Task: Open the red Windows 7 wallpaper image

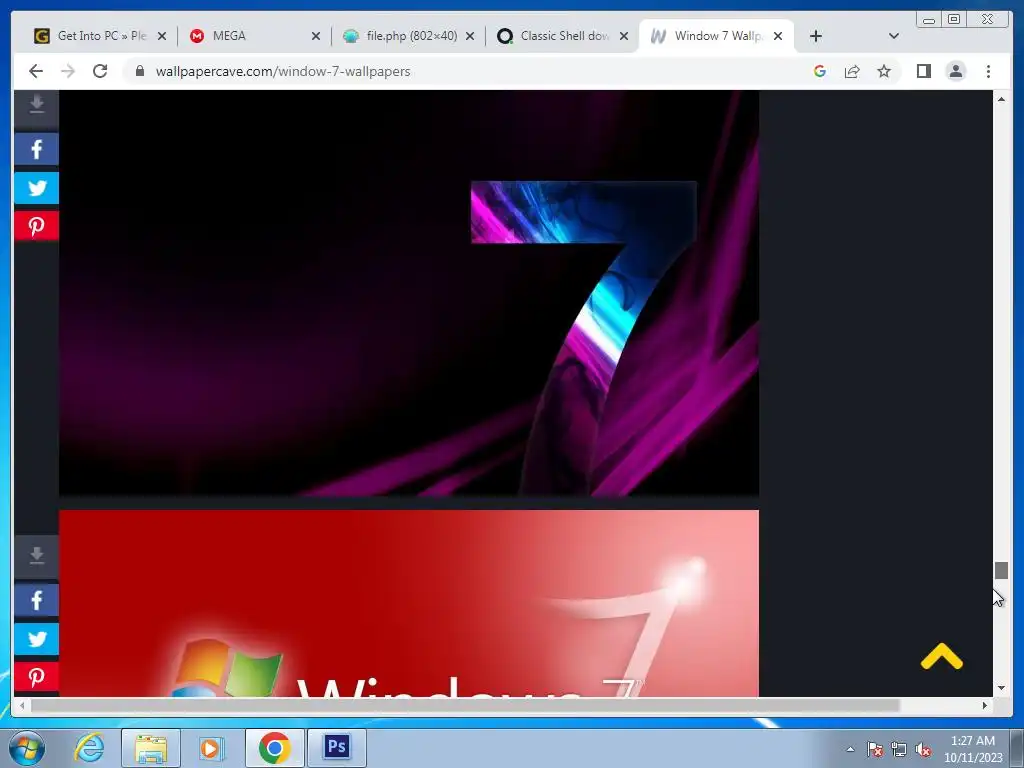Action: pos(409,603)
